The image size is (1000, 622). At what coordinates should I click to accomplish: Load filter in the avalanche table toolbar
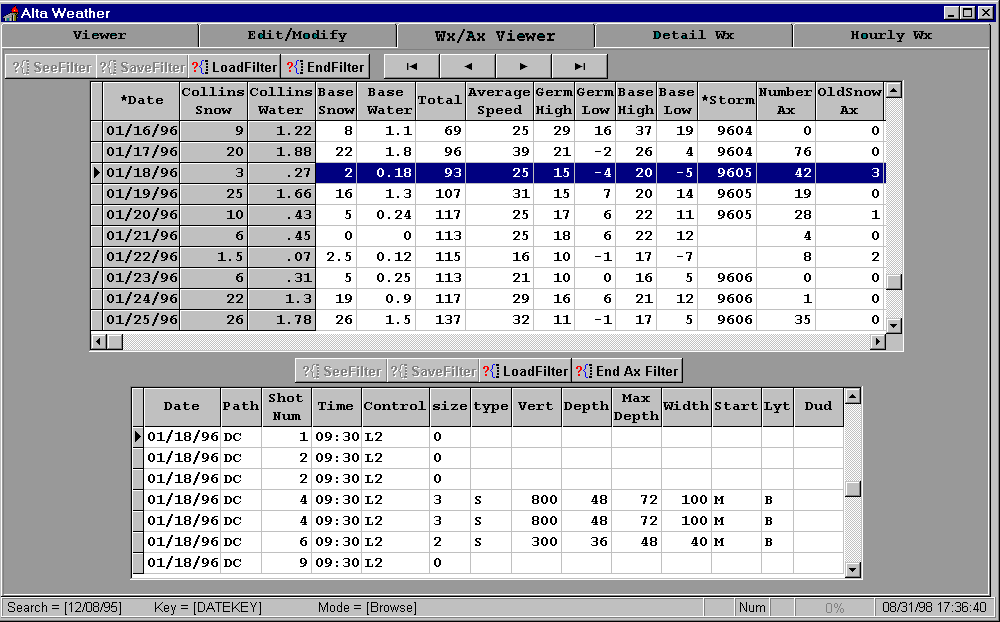point(526,371)
